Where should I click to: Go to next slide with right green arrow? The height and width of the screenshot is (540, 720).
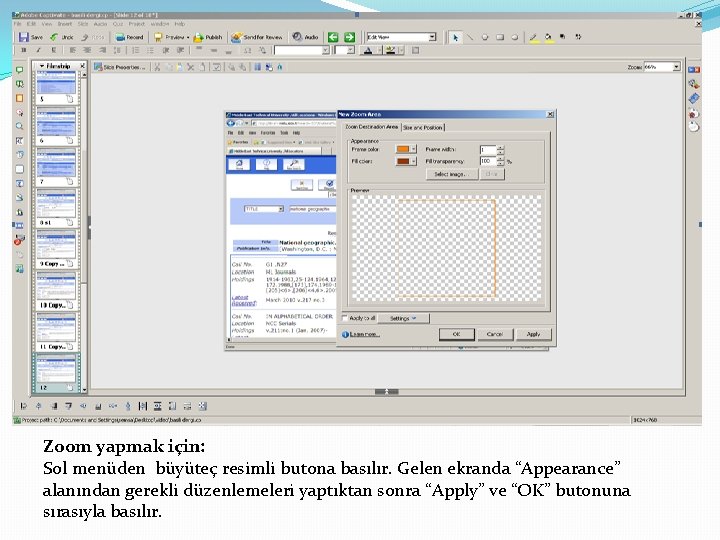tap(350, 37)
